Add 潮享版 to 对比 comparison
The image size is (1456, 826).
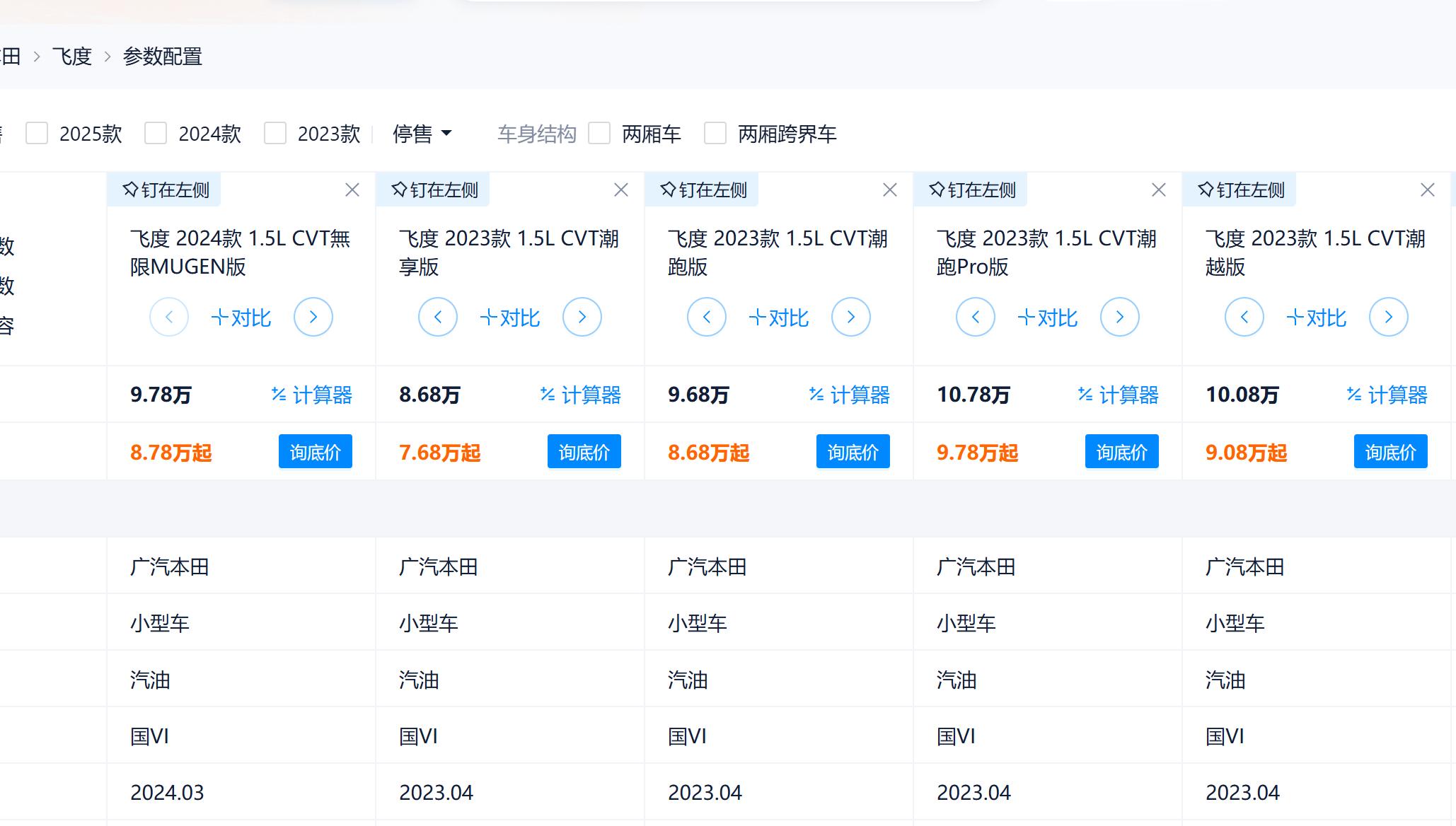[x=509, y=317]
